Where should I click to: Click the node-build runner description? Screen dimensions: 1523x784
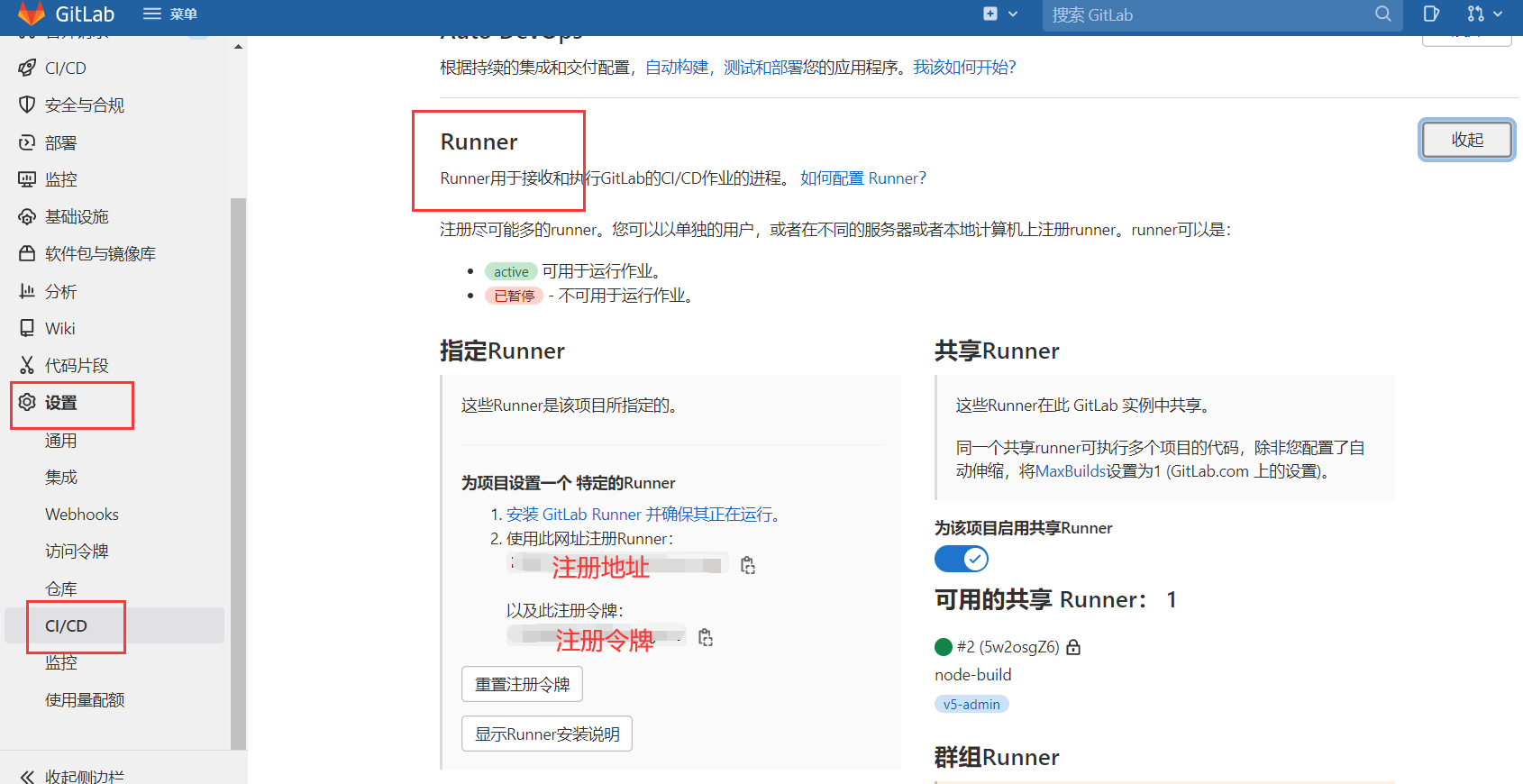pos(973,674)
